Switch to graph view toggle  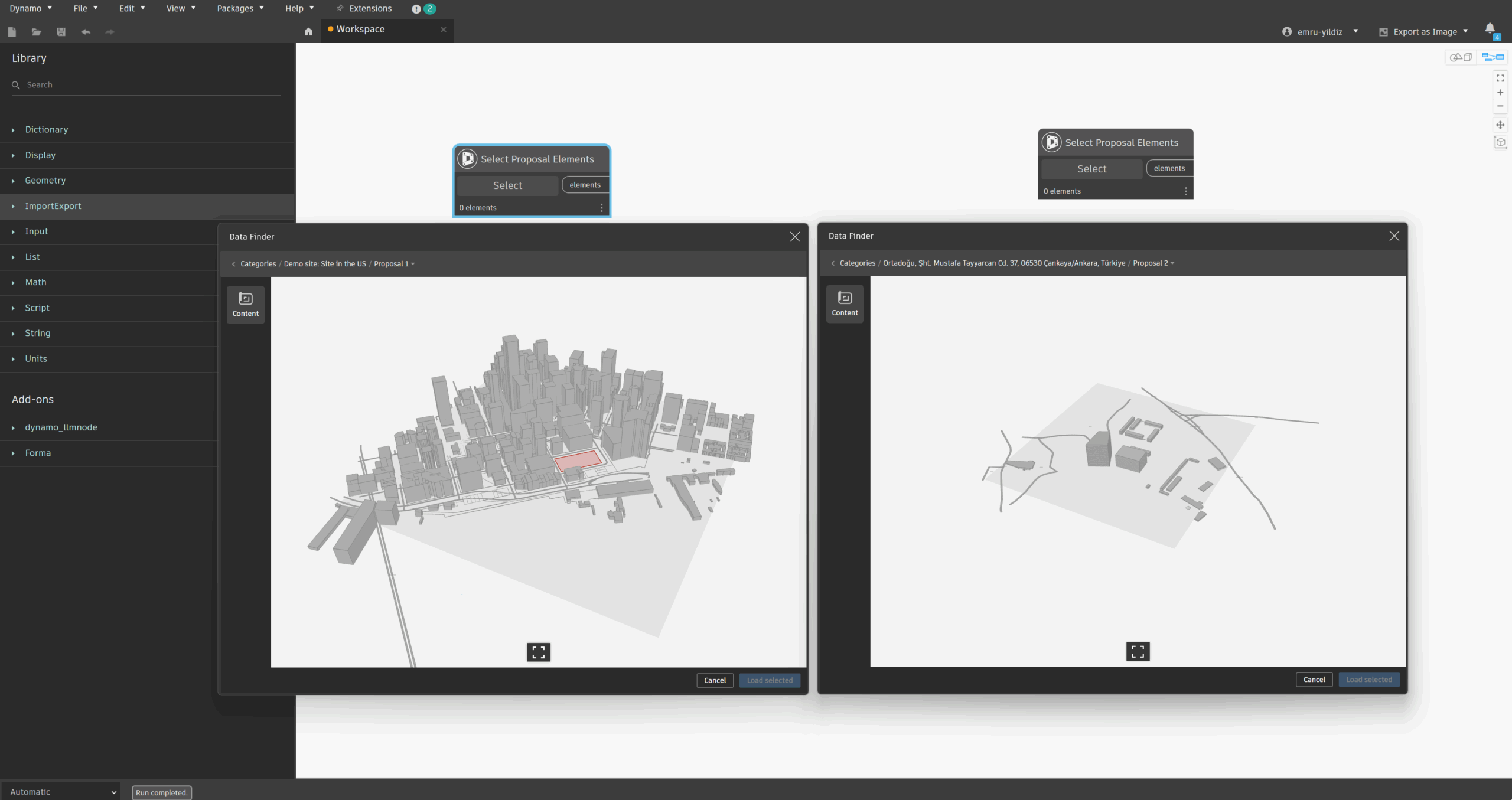[x=1493, y=57]
